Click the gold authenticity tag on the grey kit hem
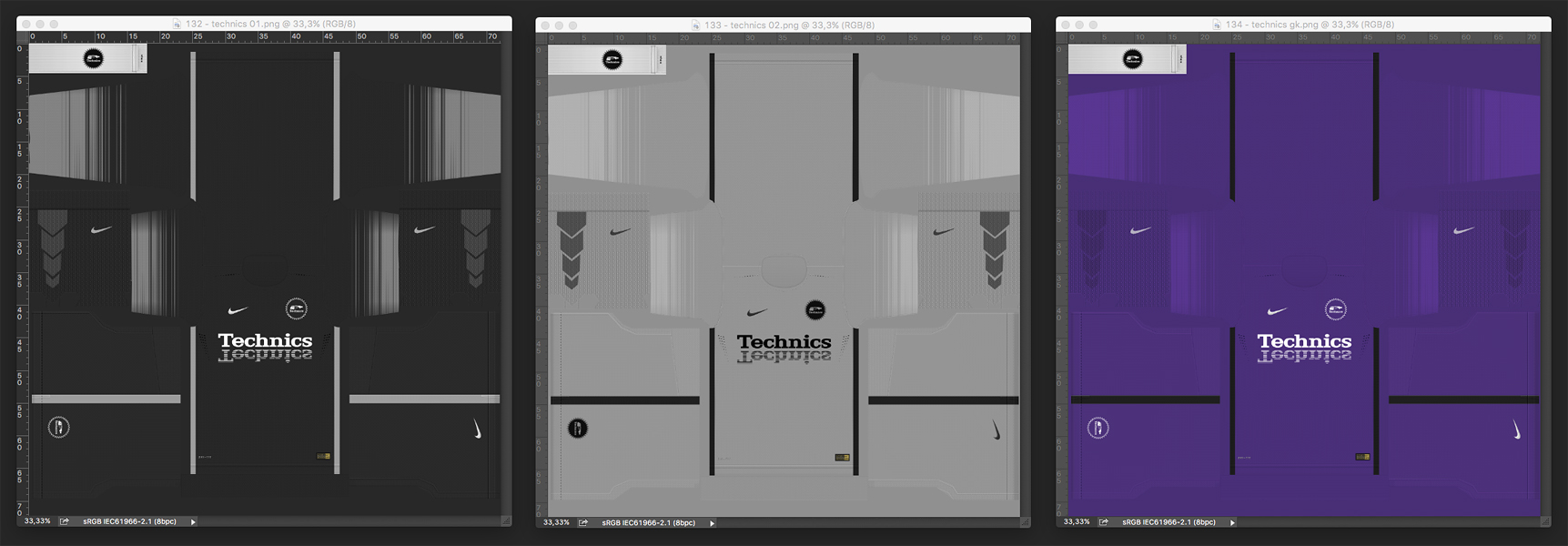Viewport: 1568px width, 546px height. click(842, 457)
